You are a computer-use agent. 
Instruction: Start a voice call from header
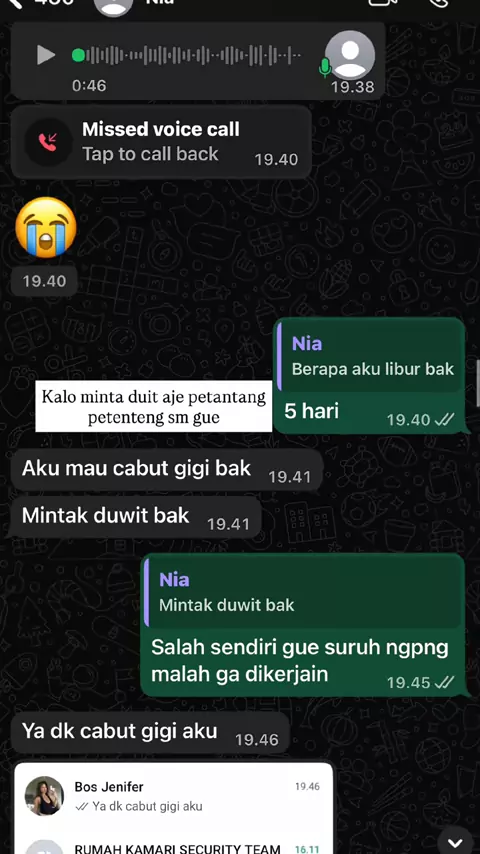(439, 3)
